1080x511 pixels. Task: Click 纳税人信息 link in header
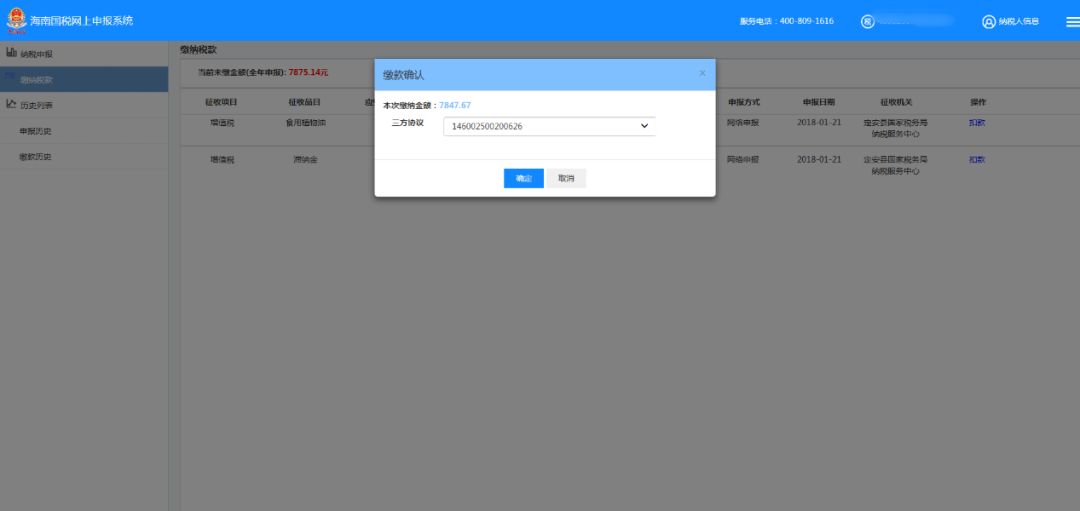point(1019,22)
